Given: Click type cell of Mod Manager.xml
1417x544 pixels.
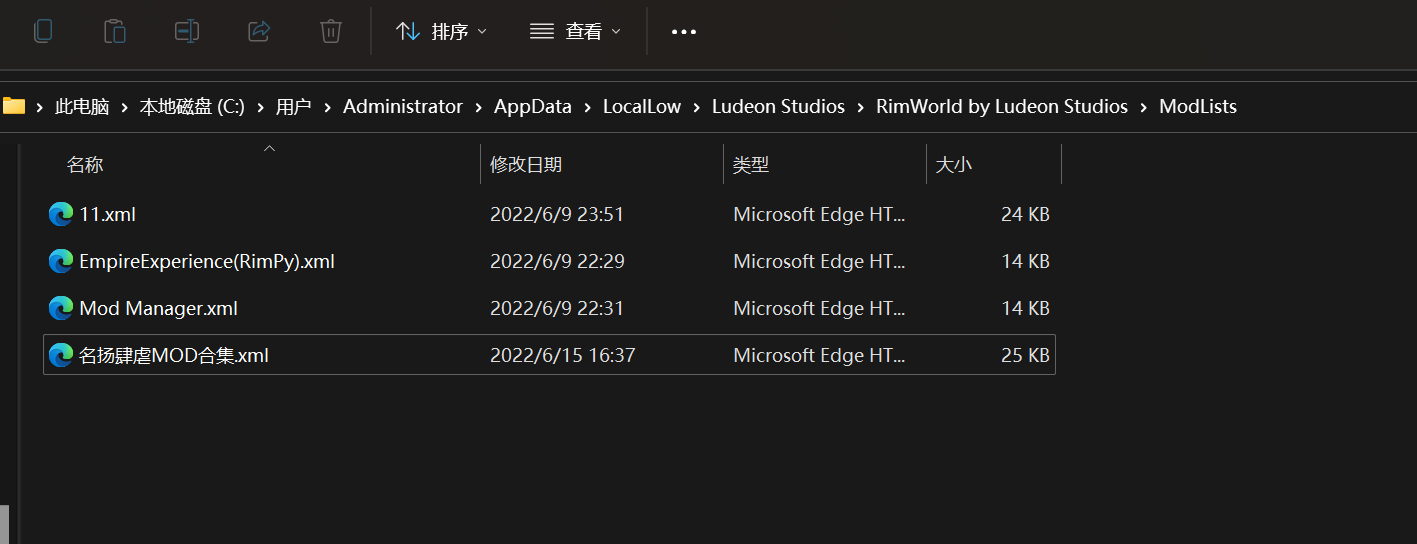Looking at the screenshot, I should 819,308.
